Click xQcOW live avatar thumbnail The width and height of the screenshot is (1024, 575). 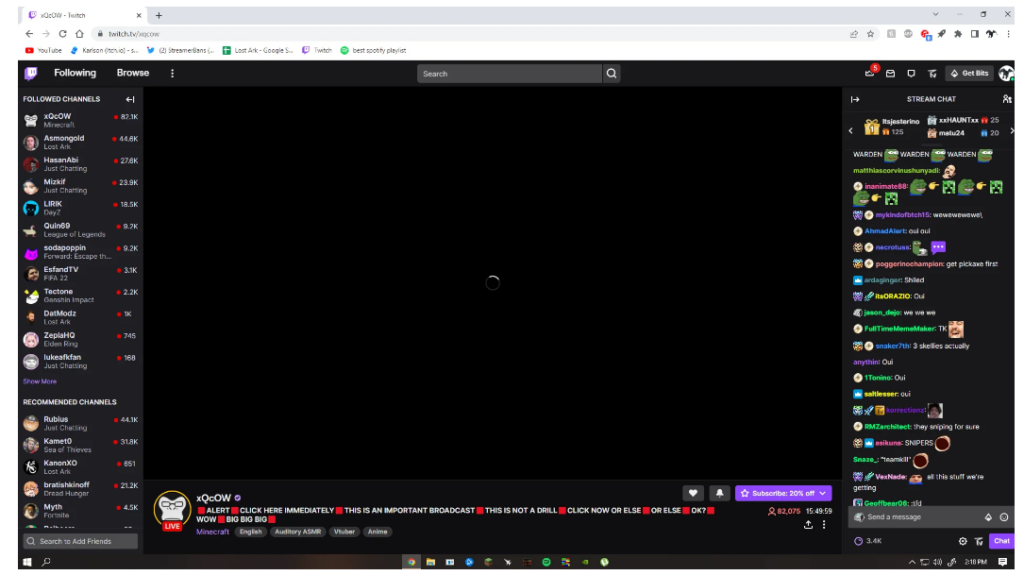pyautogui.click(x=172, y=510)
